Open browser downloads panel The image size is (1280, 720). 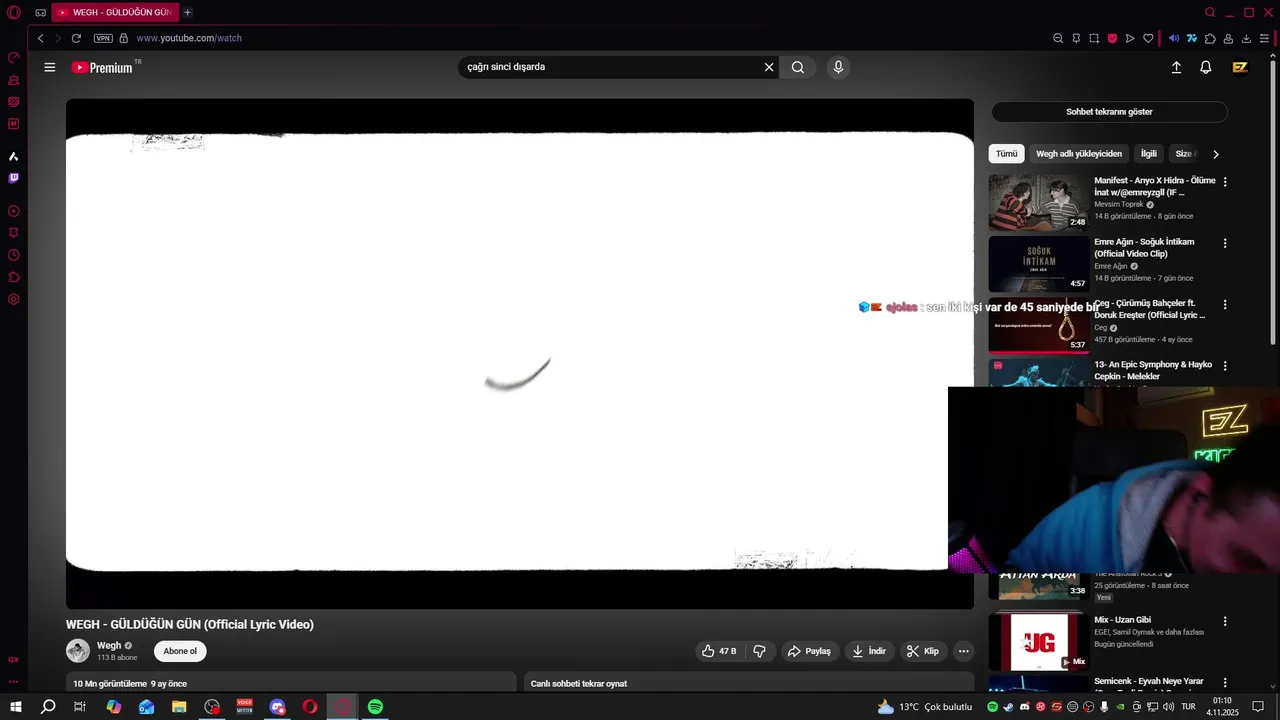pyautogui.click(x=1246, y=38)
